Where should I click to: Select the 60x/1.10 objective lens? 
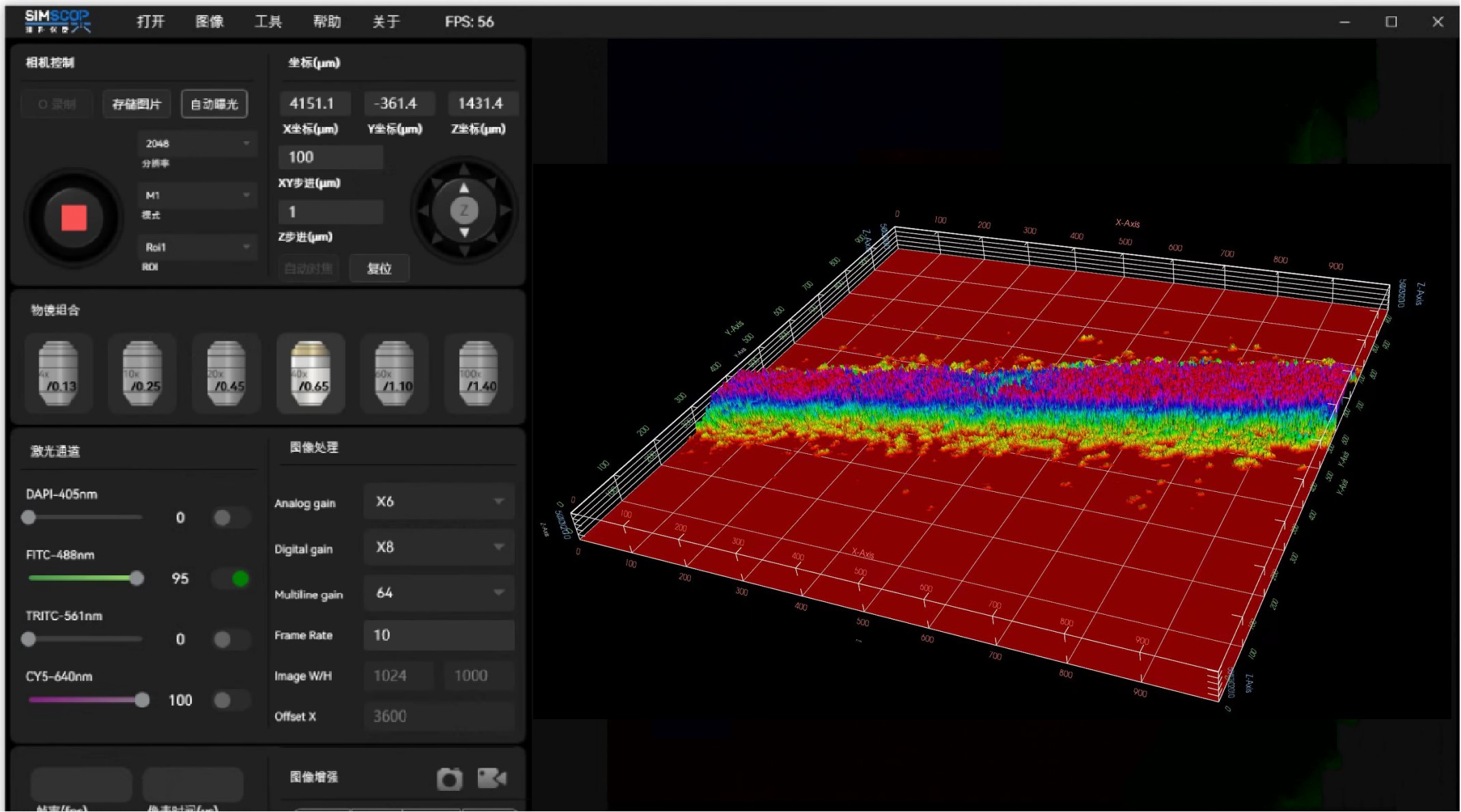tap(395, 373)
